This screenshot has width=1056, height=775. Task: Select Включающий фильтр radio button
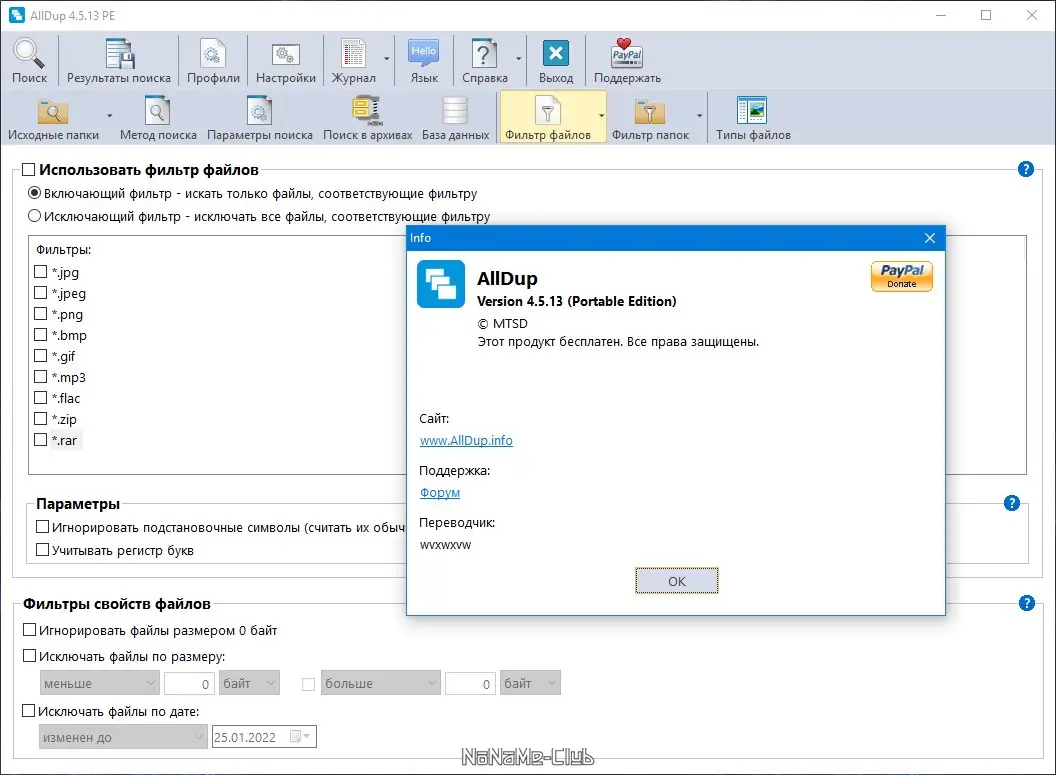click(34, 193)
